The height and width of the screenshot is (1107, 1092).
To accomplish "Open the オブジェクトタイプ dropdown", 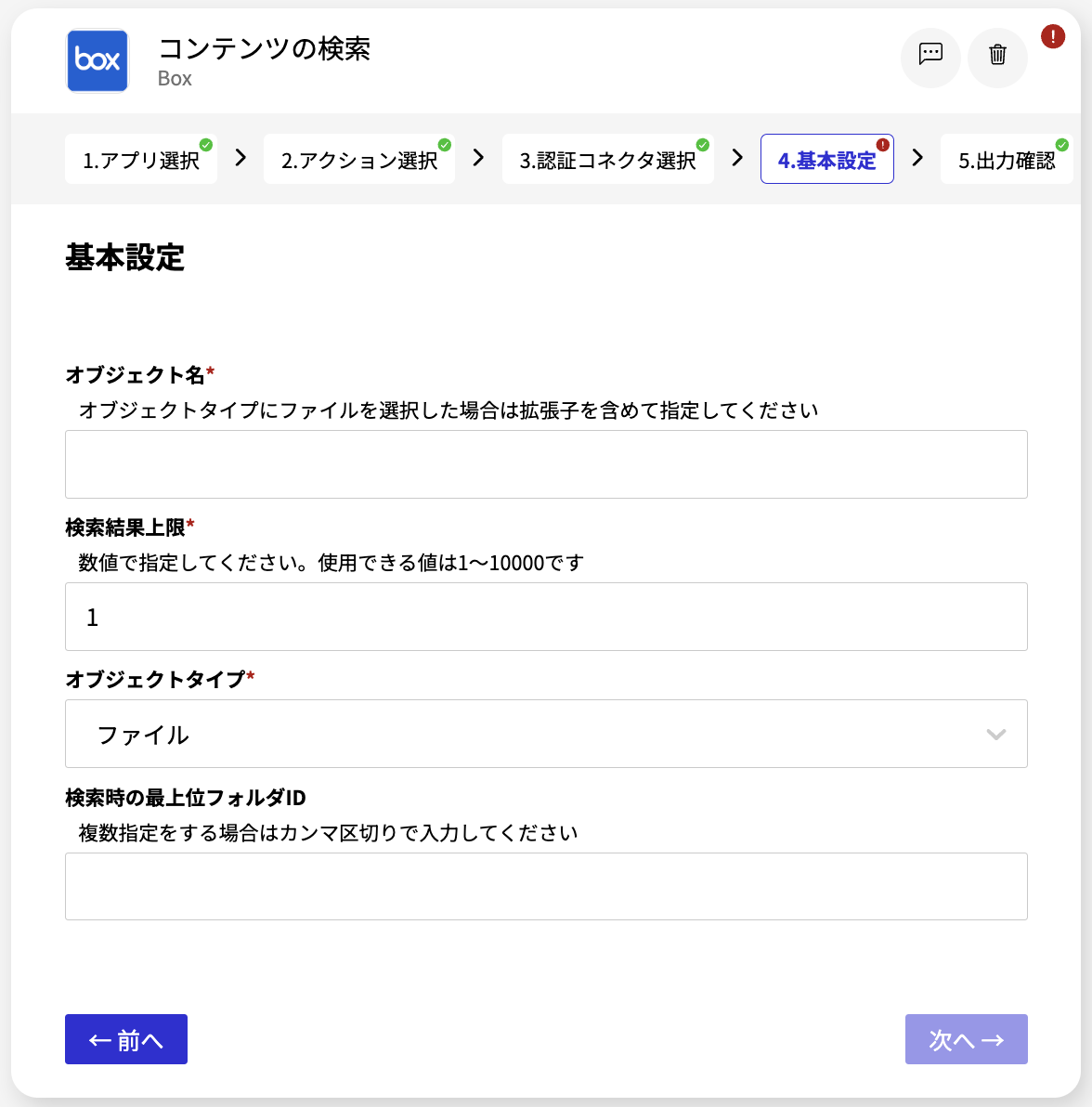I will (546, 734).
